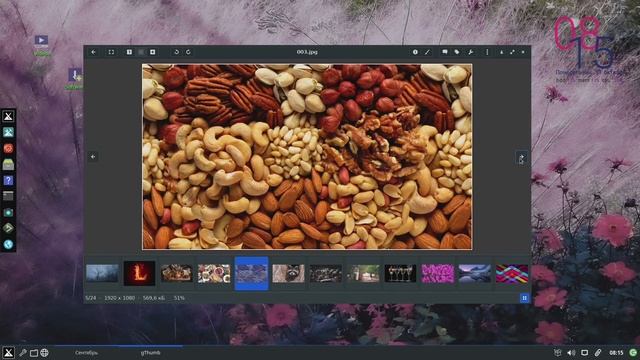Enter fullscreen mode using toolbar icon

(111, 52)
